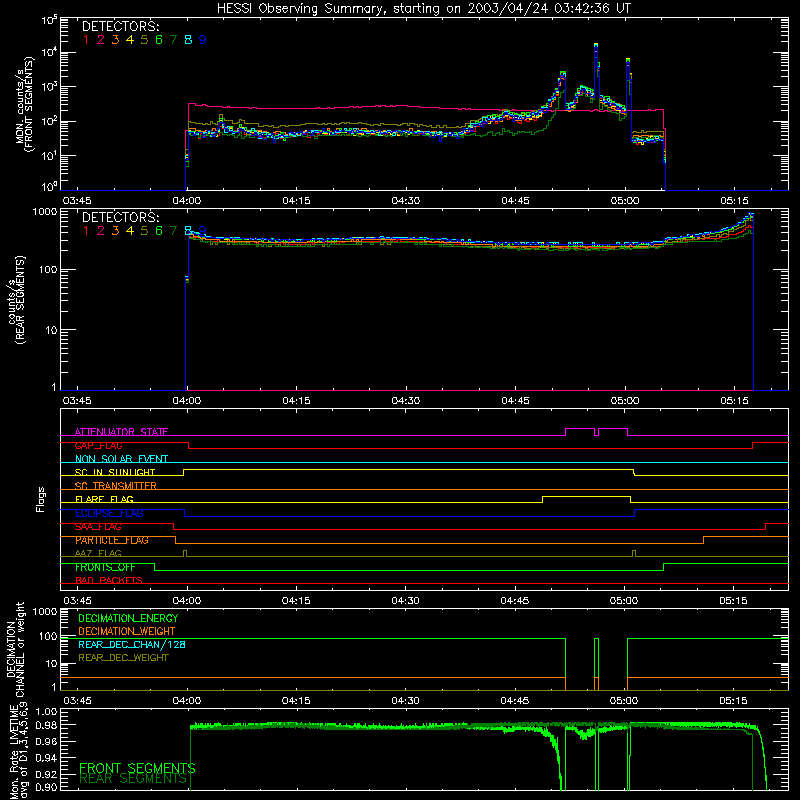This screenshot has width=800, height=800.
Task: Click the 0.90 livetime axis tick label
Action: click(x=47, y=787)
